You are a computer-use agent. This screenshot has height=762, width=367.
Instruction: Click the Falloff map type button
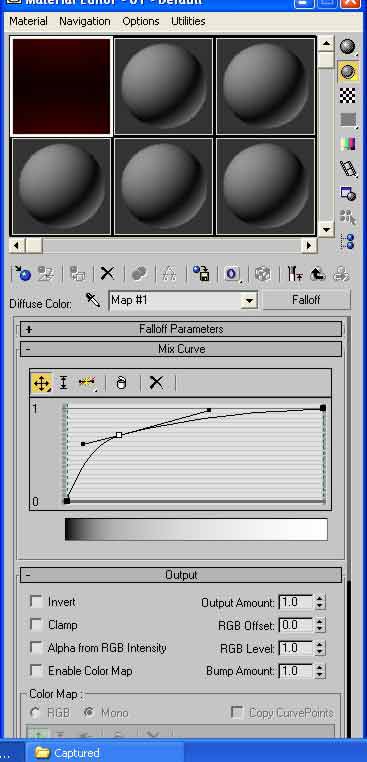[306, 300]
